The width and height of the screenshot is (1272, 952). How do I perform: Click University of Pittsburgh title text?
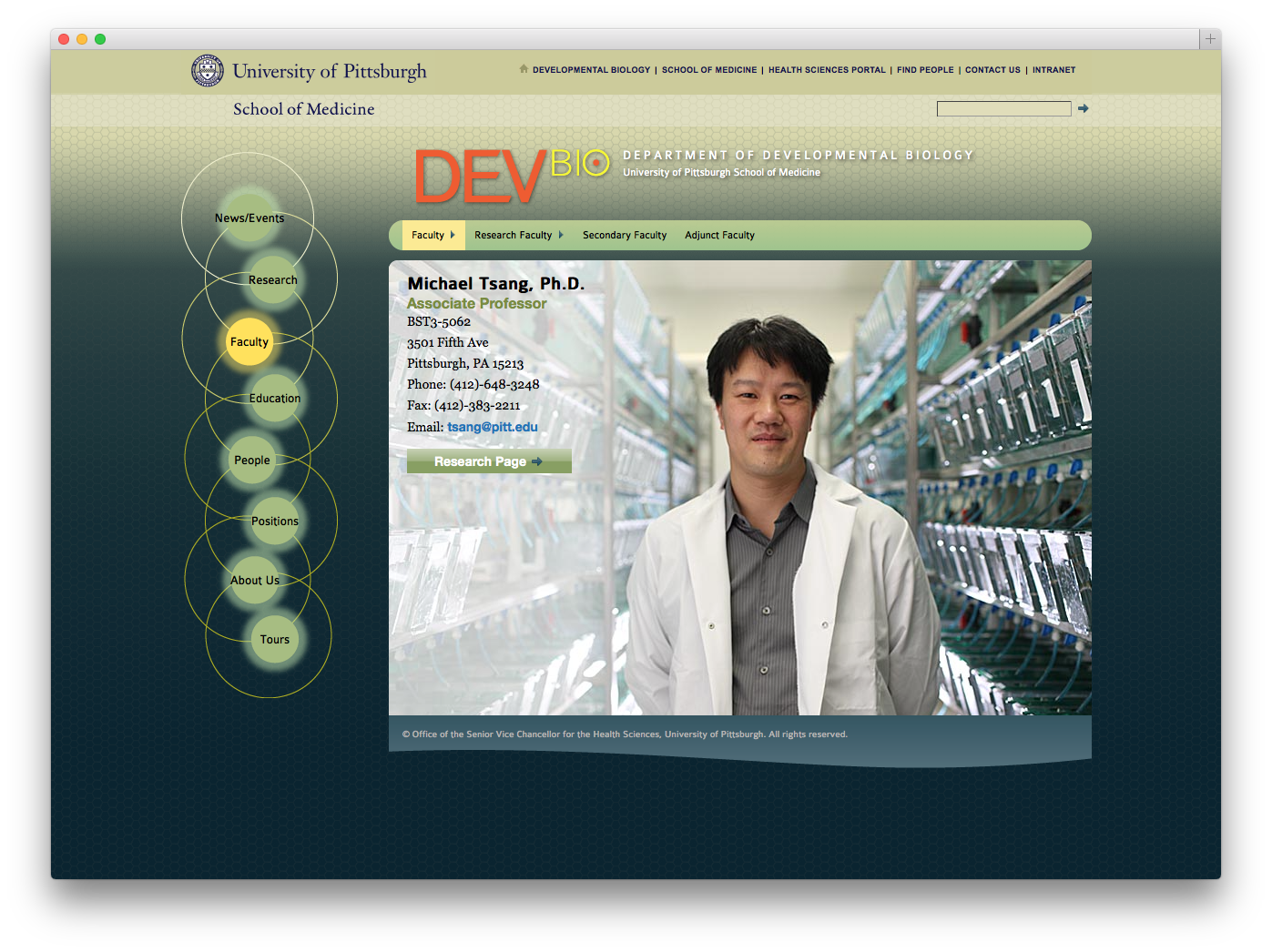pyautogui.click(x=330, y=71)
